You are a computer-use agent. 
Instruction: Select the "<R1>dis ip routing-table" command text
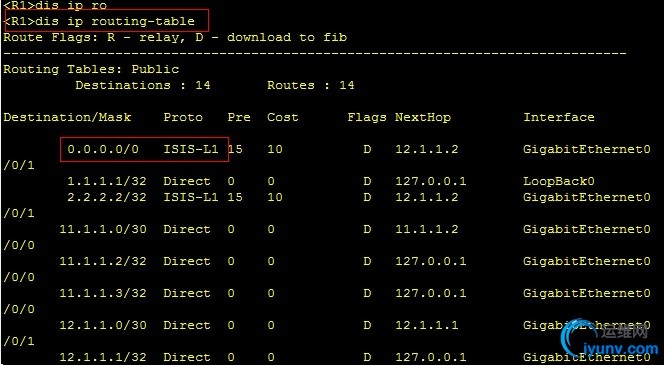[99, 21]
